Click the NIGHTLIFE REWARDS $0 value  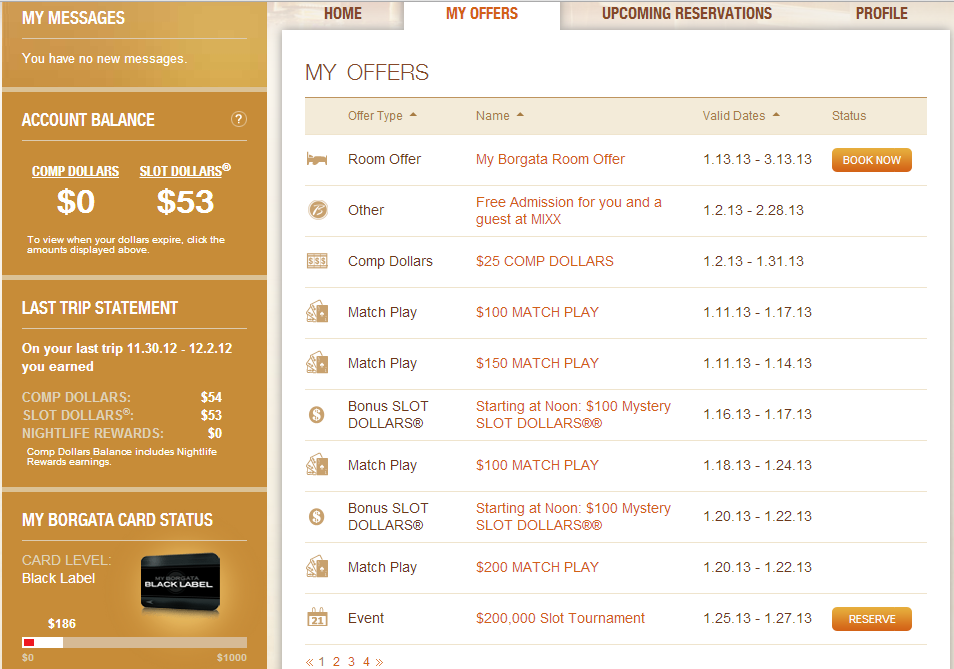(x=215, y=433)
